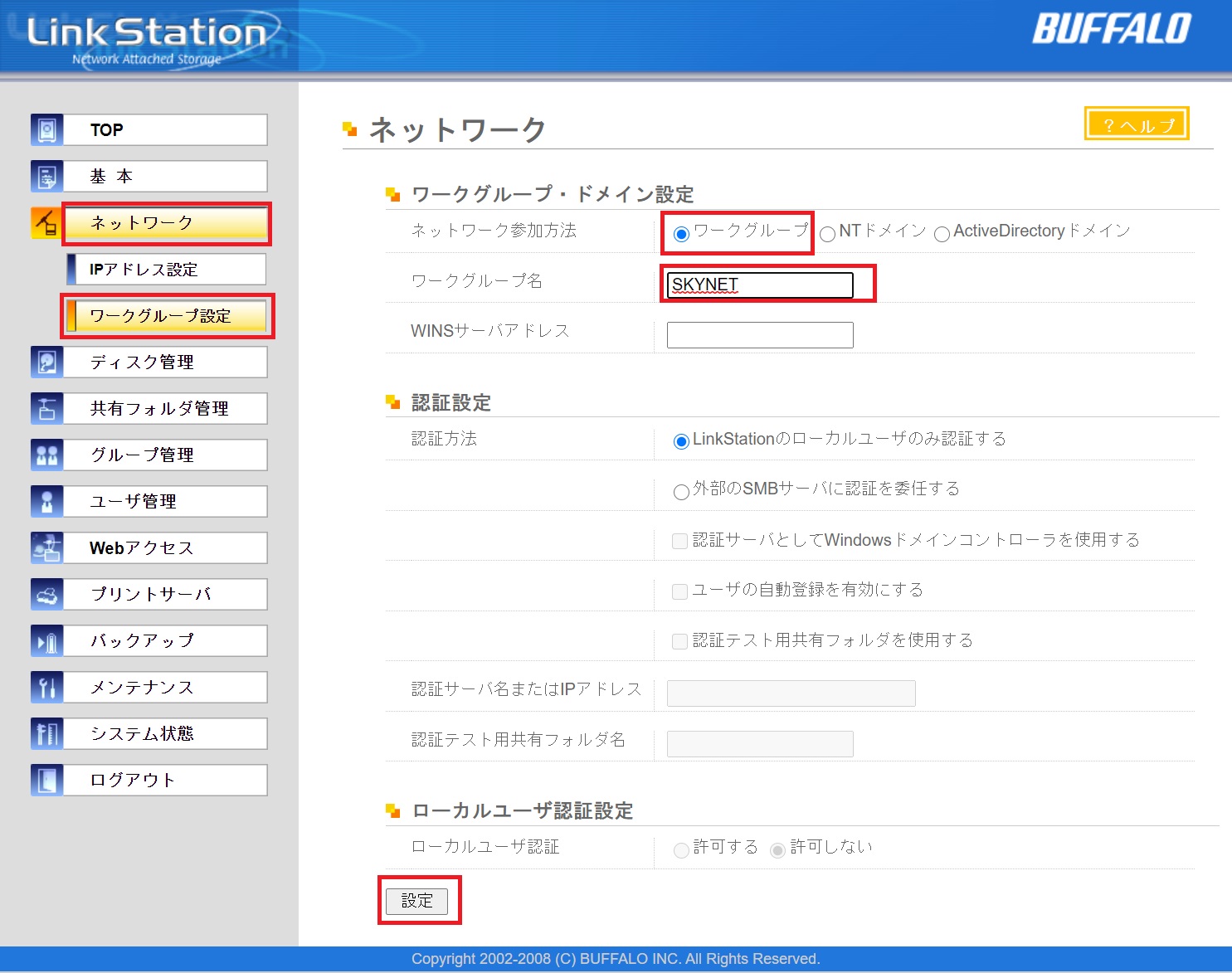Click the ログアウト door icon
Screen dimensions: 1232x973
46,780
